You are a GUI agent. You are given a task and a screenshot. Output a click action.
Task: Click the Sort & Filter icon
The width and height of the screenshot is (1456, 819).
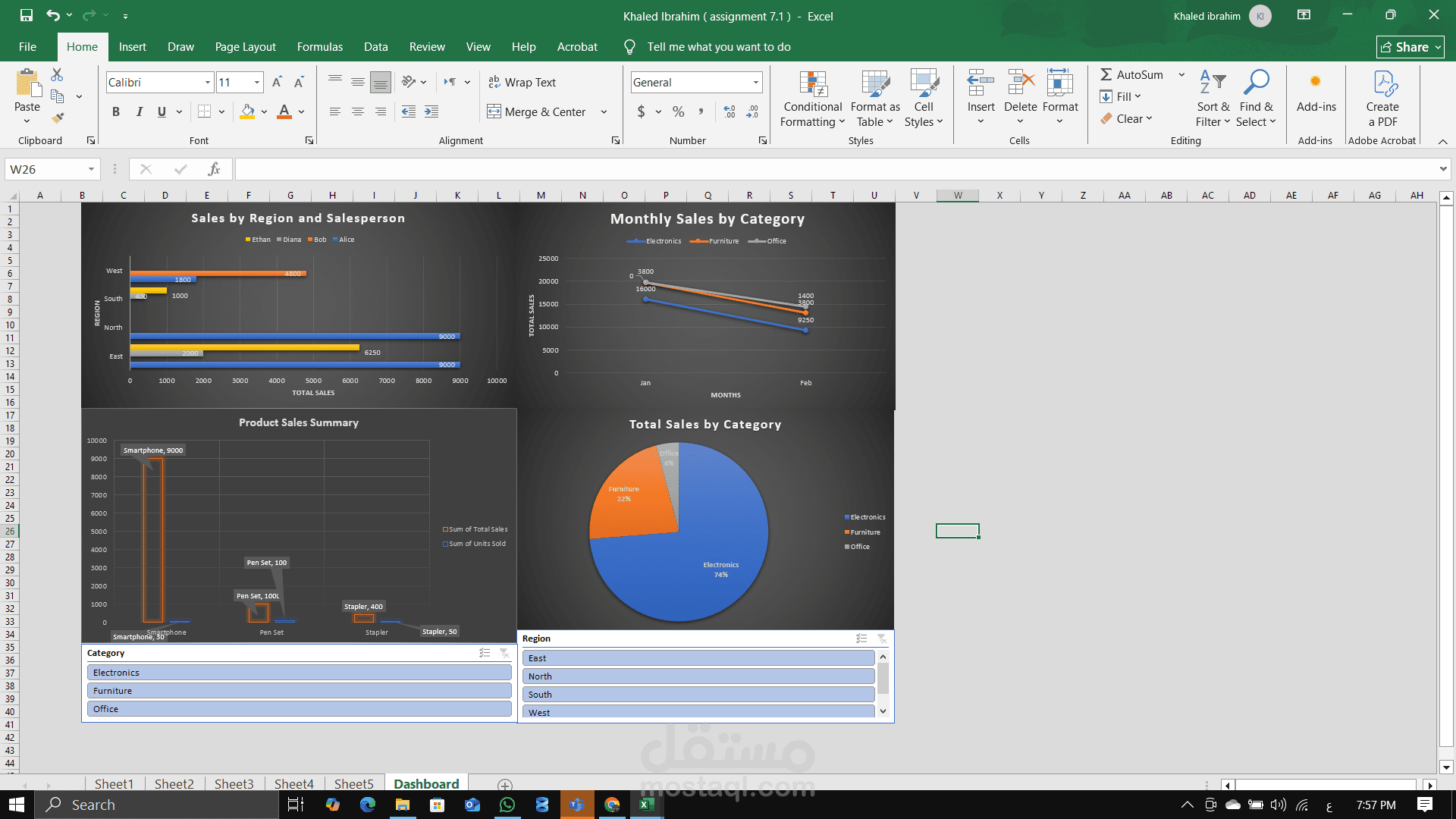point(1213,82)
